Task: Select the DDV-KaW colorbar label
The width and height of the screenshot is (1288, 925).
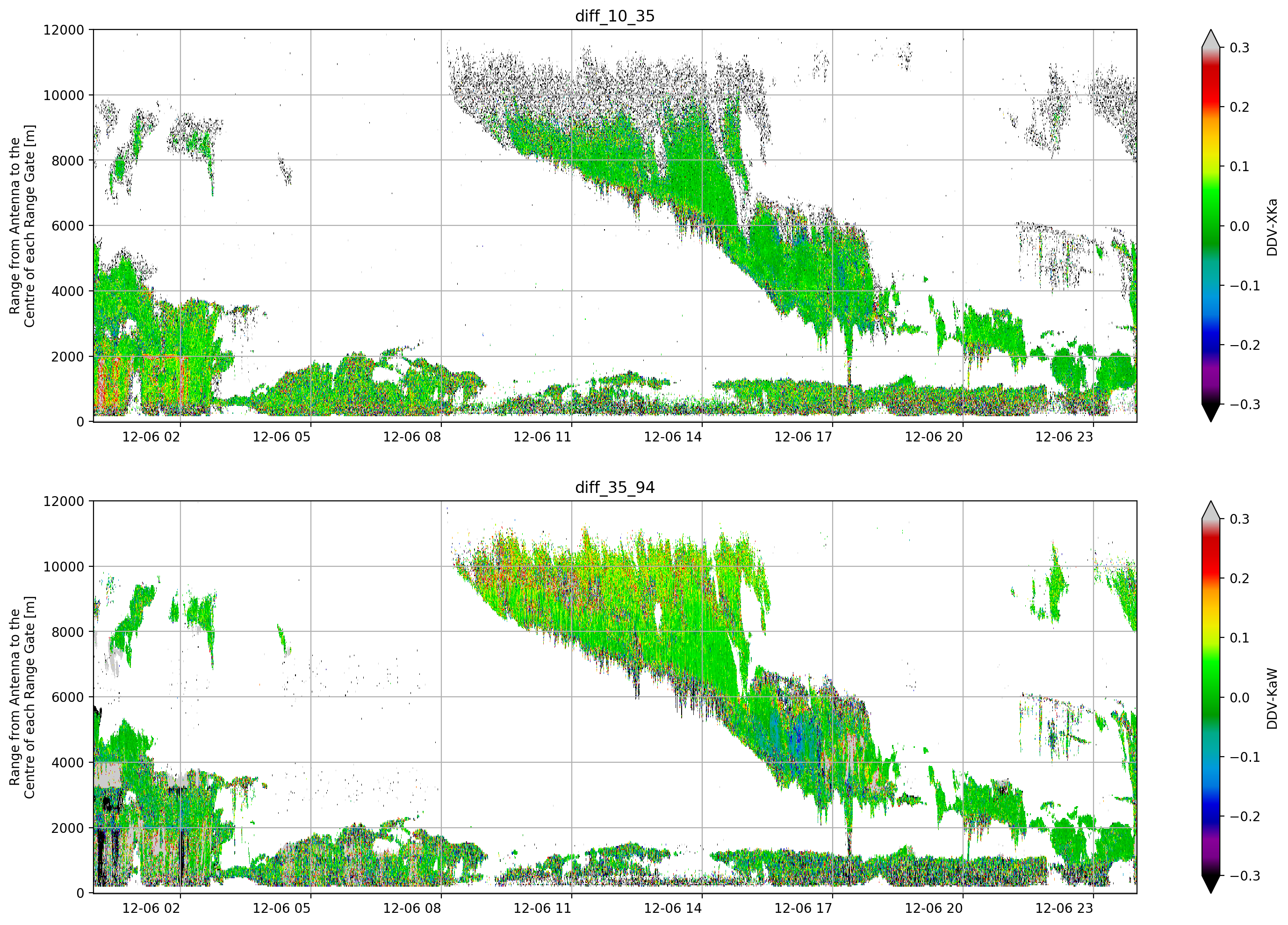Action: point(1272,698)
